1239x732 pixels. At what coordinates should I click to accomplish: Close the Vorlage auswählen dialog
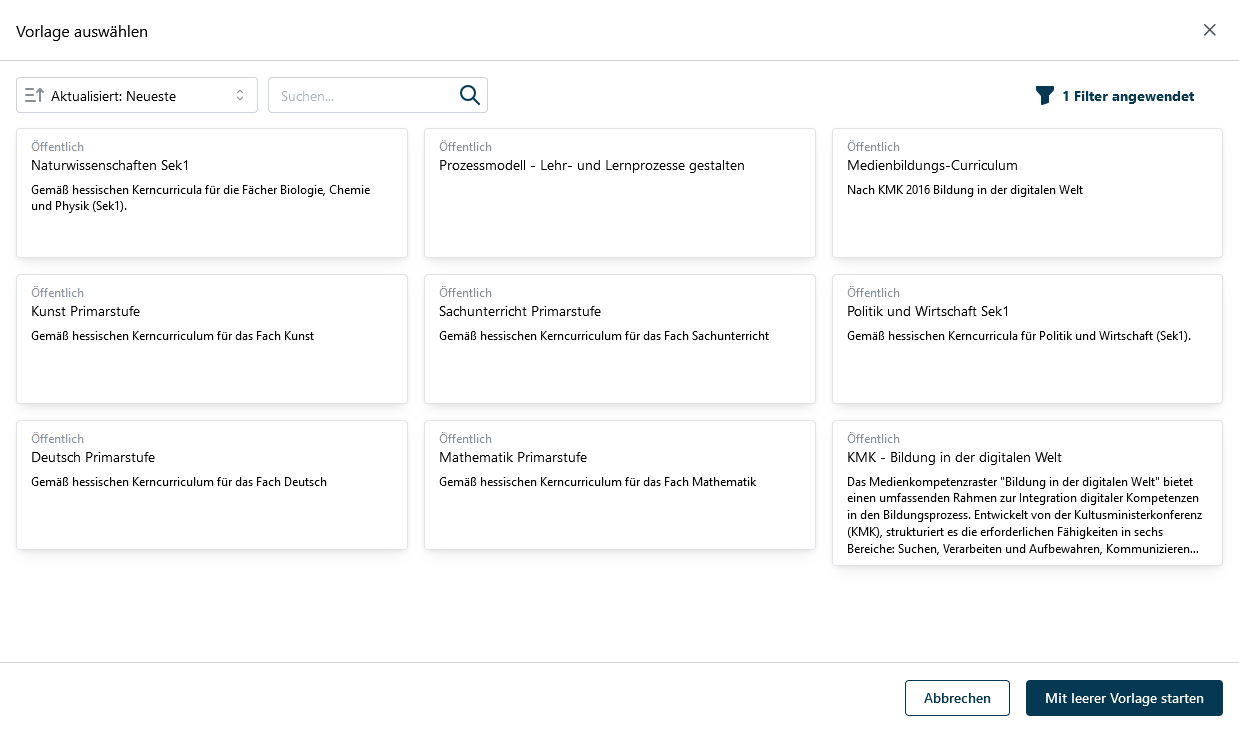[x=1210, y=30]
